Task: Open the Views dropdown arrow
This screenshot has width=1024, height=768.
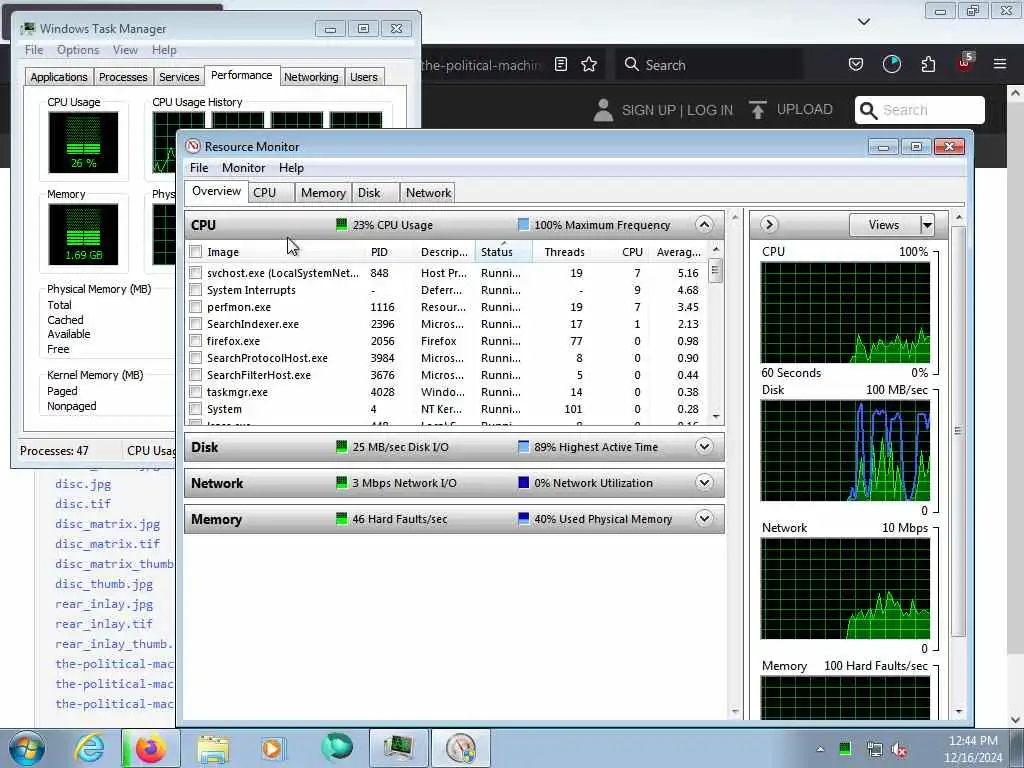Action: 927,225
